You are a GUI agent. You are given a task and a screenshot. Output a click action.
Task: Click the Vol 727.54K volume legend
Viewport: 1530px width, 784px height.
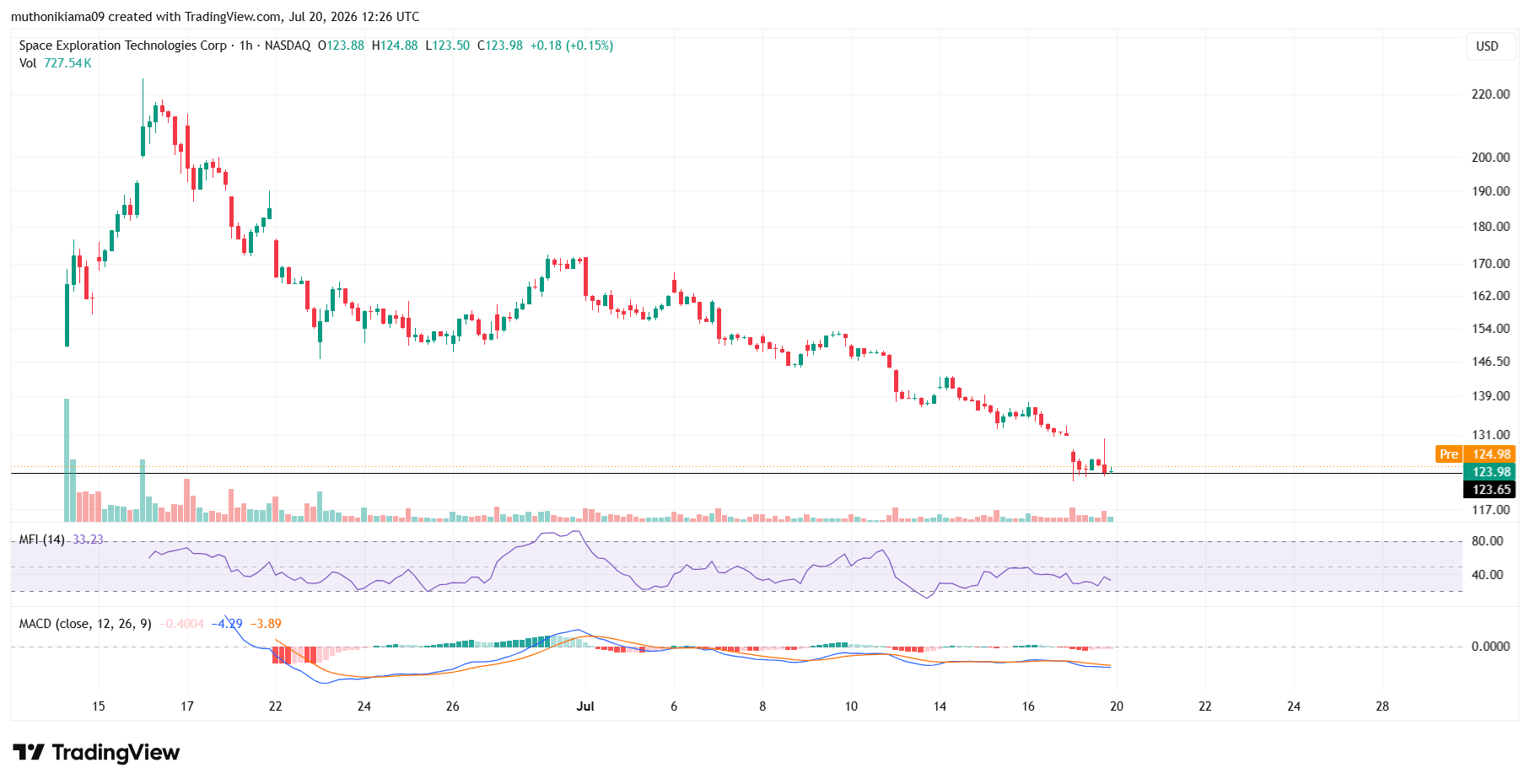point(56,63)
